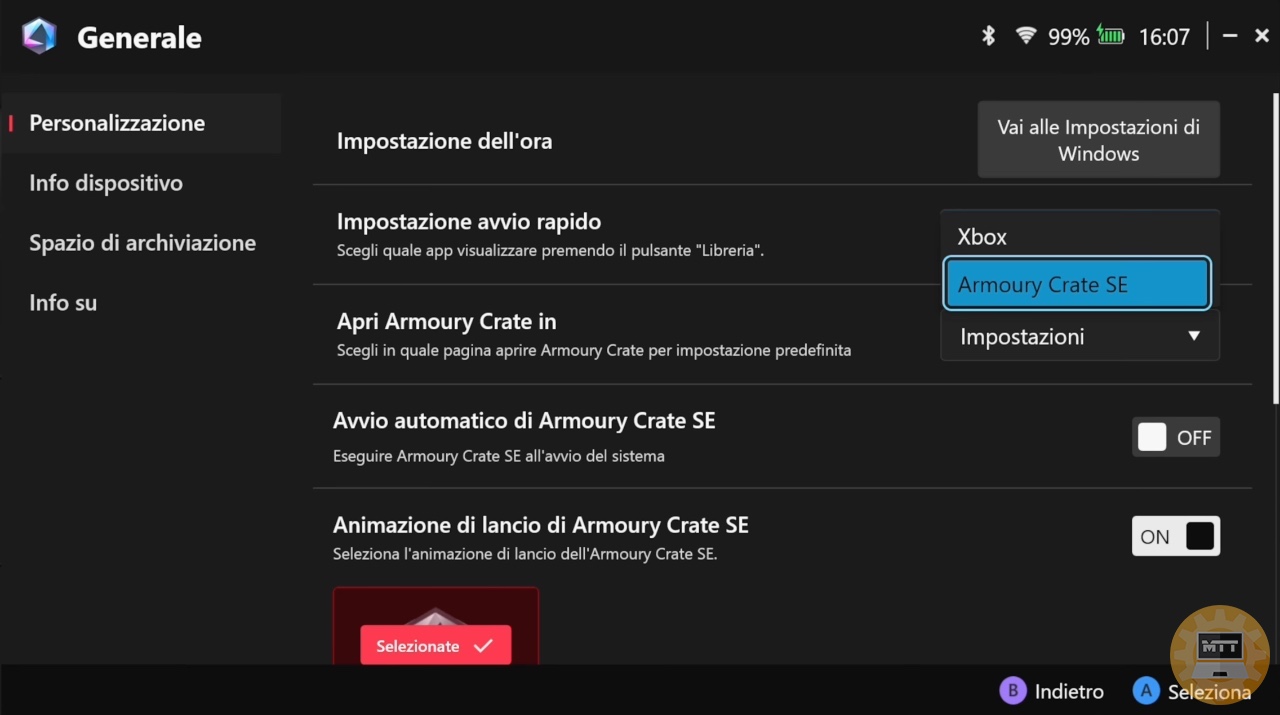Click the clock showing 16:07

pos(1164,37)
